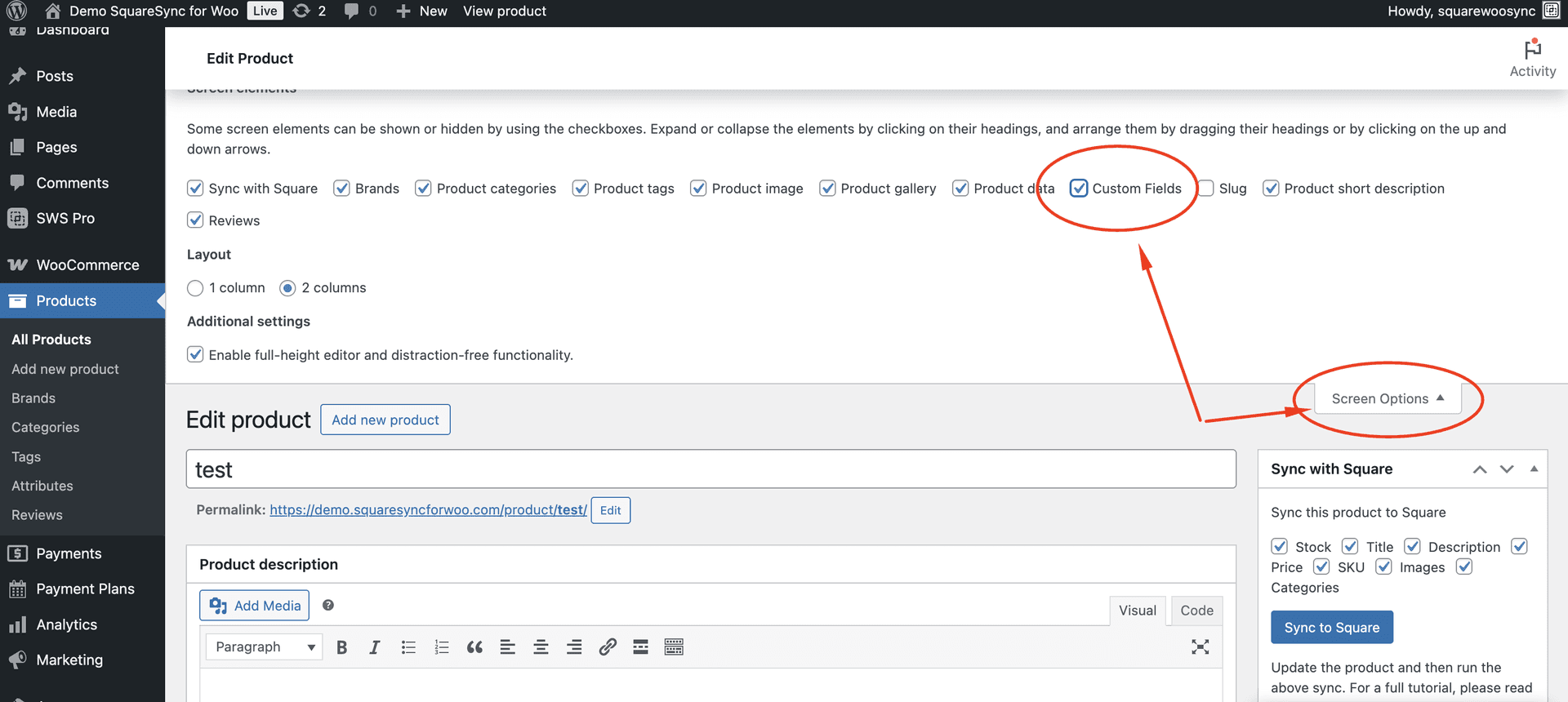
Task: Edit the permalink with Edit button
Action: (x=610, y=510)
